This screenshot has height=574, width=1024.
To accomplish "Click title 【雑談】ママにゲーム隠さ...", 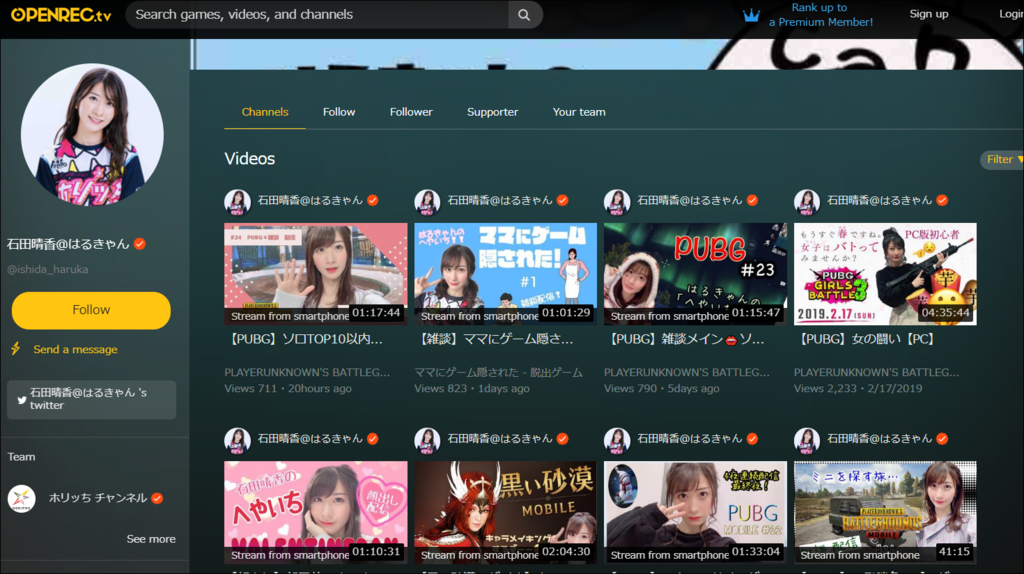I will [x=495, y=340].
